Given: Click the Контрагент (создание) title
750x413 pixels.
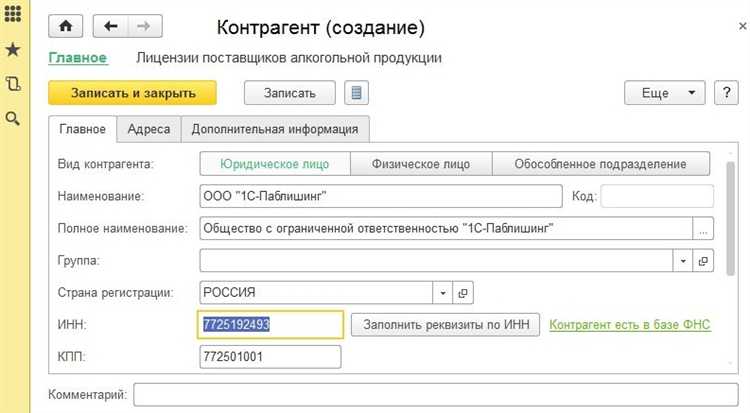Looking at the screenshot, I should click(320, 27).
